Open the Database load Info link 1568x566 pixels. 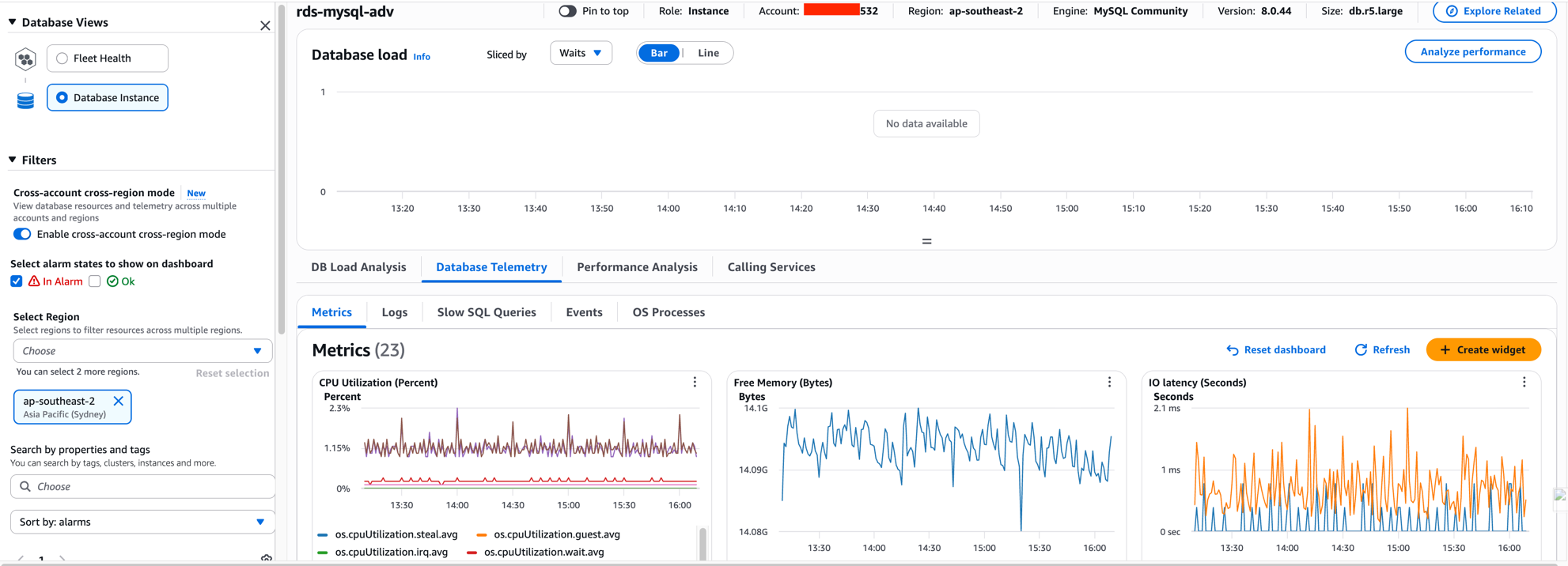(422, 57)
